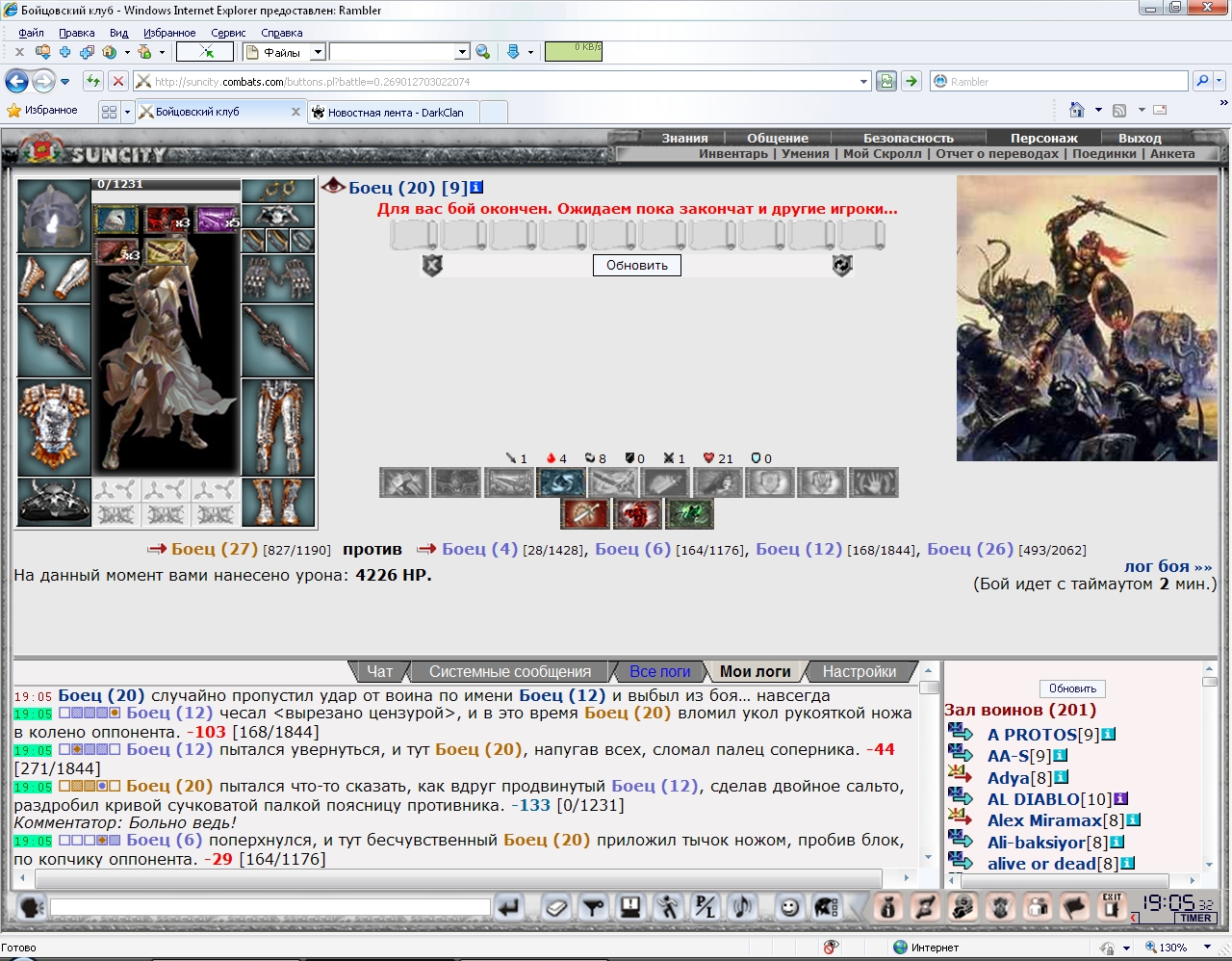Click the browser back arrow

(x=16, y=81)
